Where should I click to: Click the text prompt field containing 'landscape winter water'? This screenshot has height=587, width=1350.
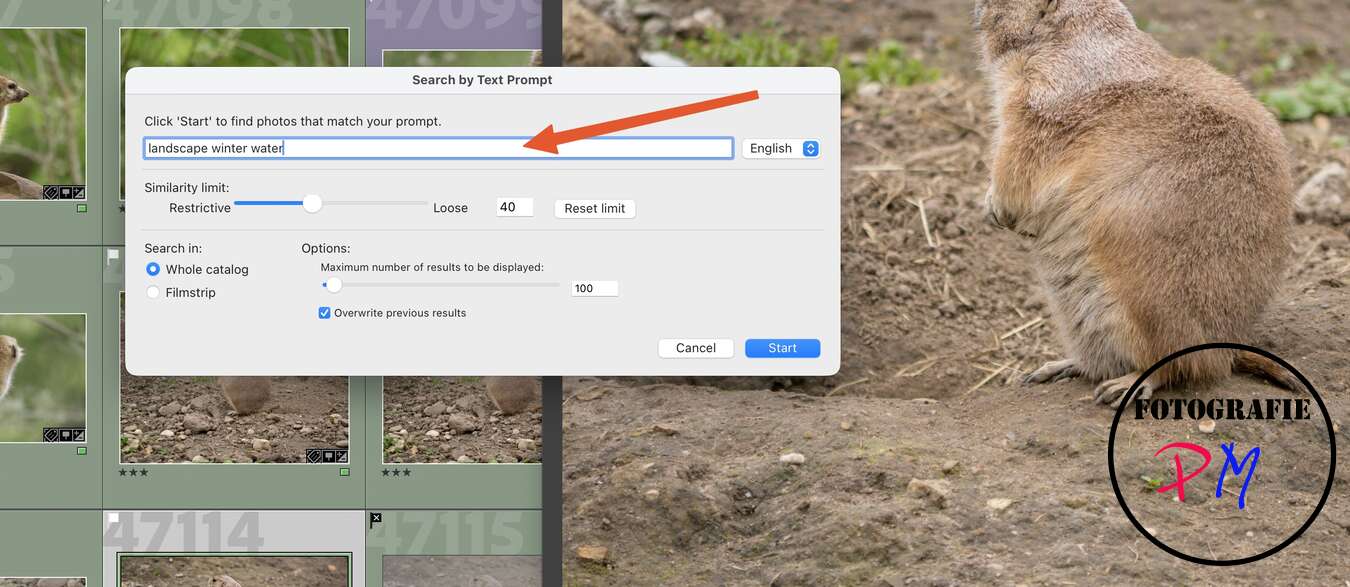438,148
